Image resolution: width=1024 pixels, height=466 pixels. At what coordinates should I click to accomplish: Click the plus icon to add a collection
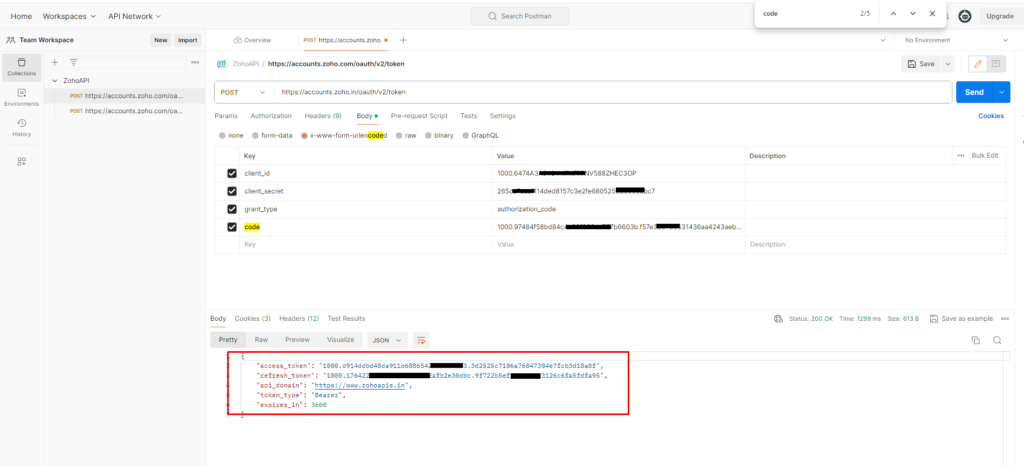(55, 62)
